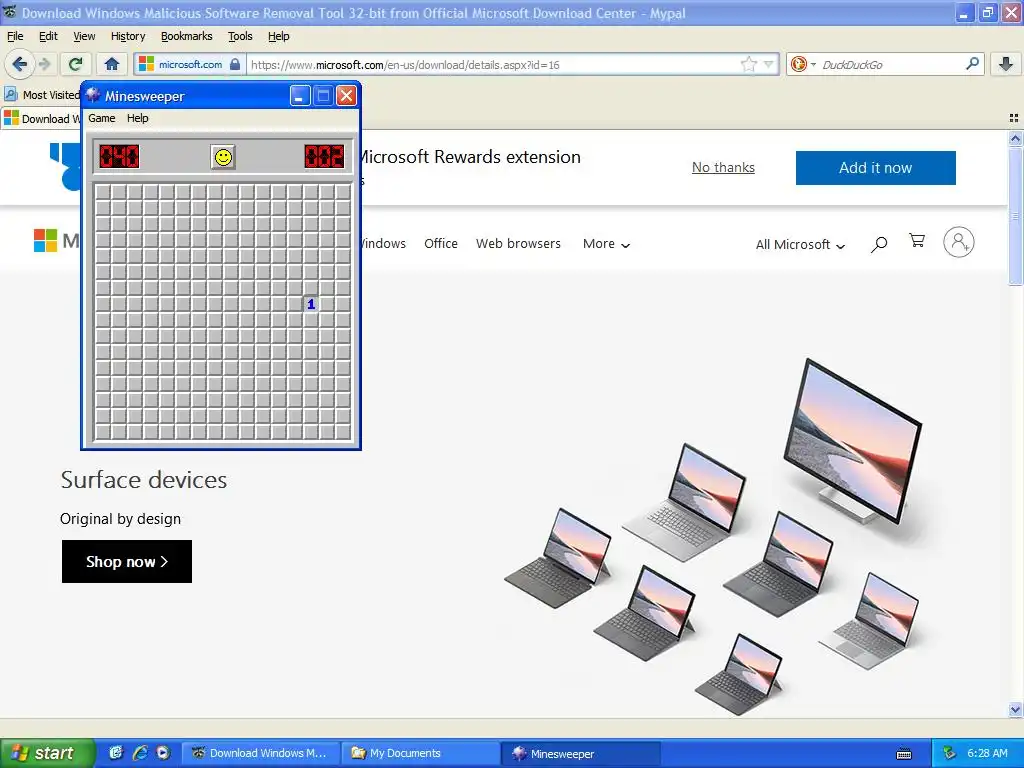Open the Minesweeper Game menu
The height and width of the screenshot is (768, 1024).
pyautogui.click(x=102, y=118)
